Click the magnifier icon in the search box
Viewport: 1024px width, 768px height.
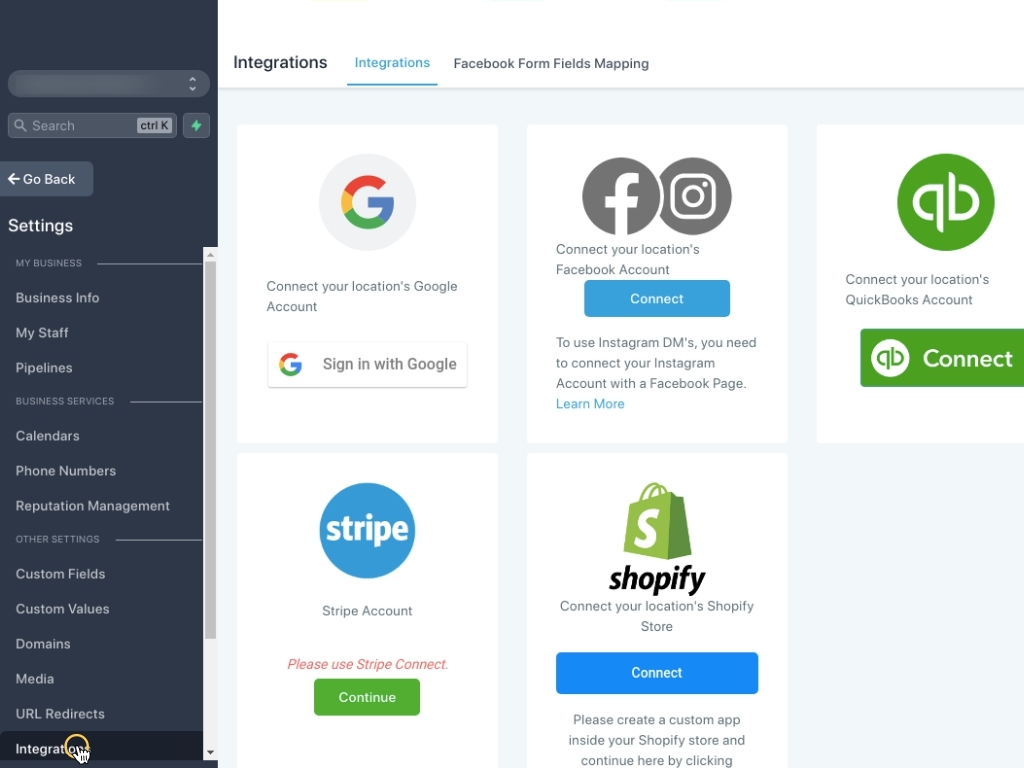click(20, 125)
